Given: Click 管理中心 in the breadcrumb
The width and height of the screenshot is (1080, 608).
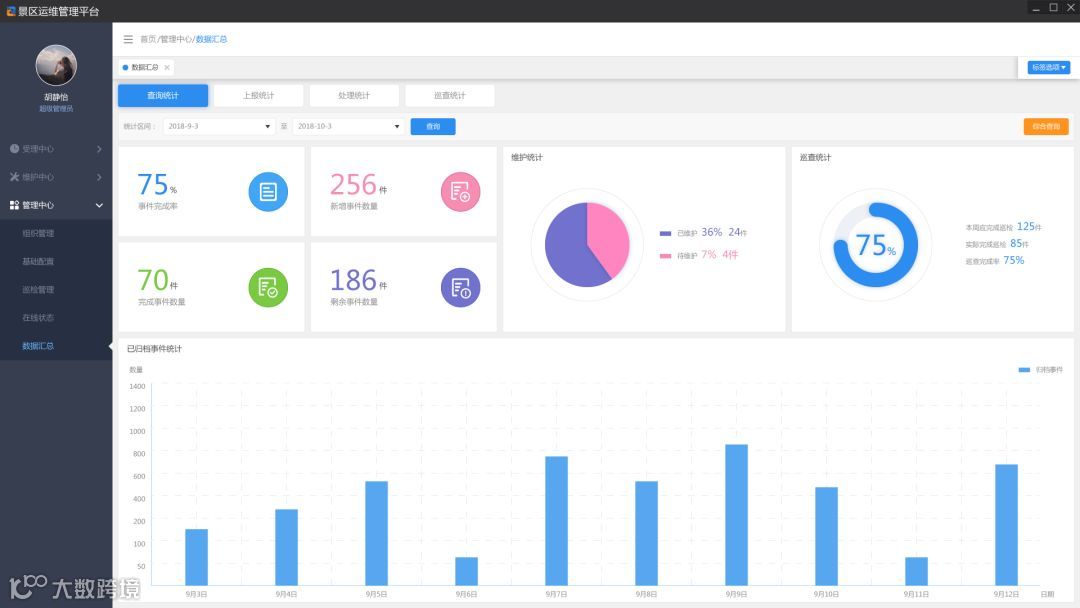Looking at the screenshot, I should pos(176,39).
